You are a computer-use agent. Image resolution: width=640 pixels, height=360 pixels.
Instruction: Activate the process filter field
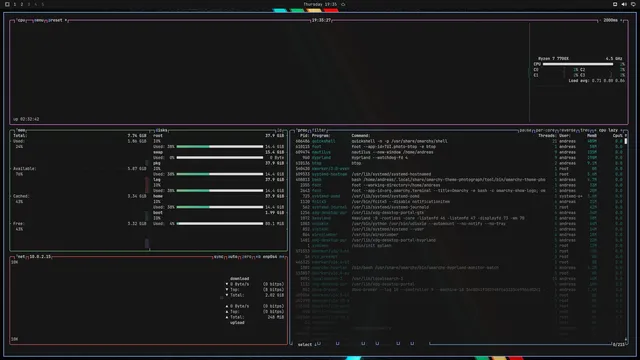320,130
